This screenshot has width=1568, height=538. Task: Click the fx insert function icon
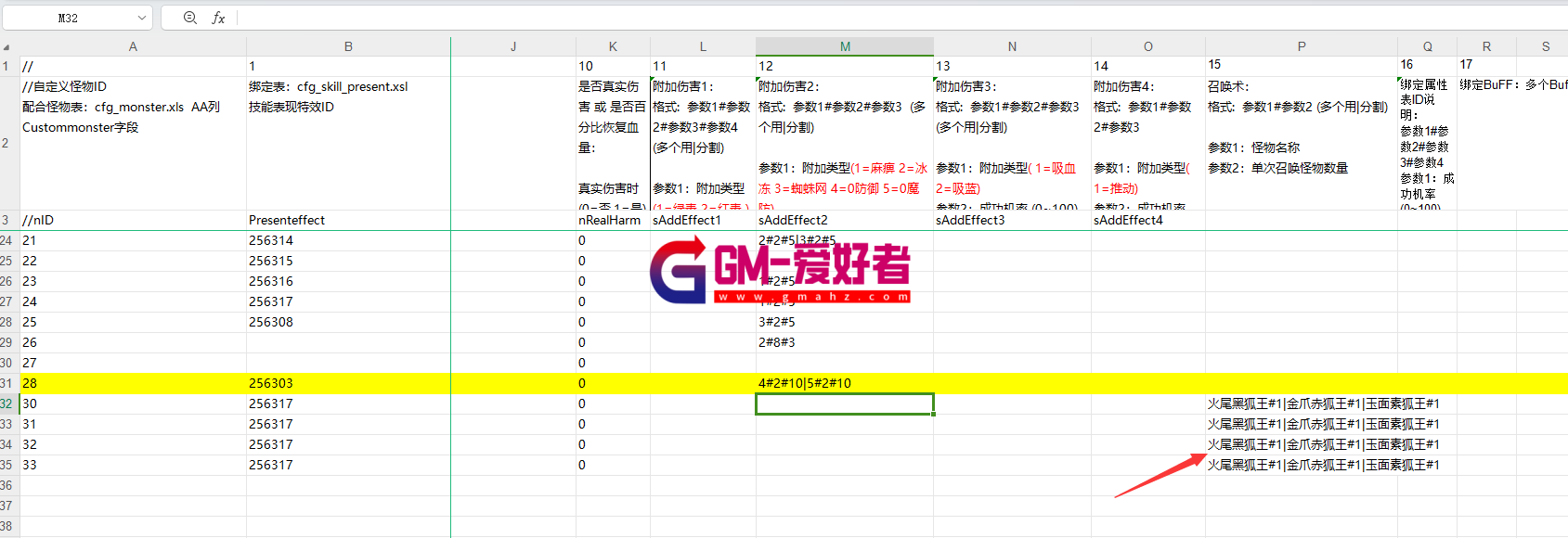pos(218,18)
